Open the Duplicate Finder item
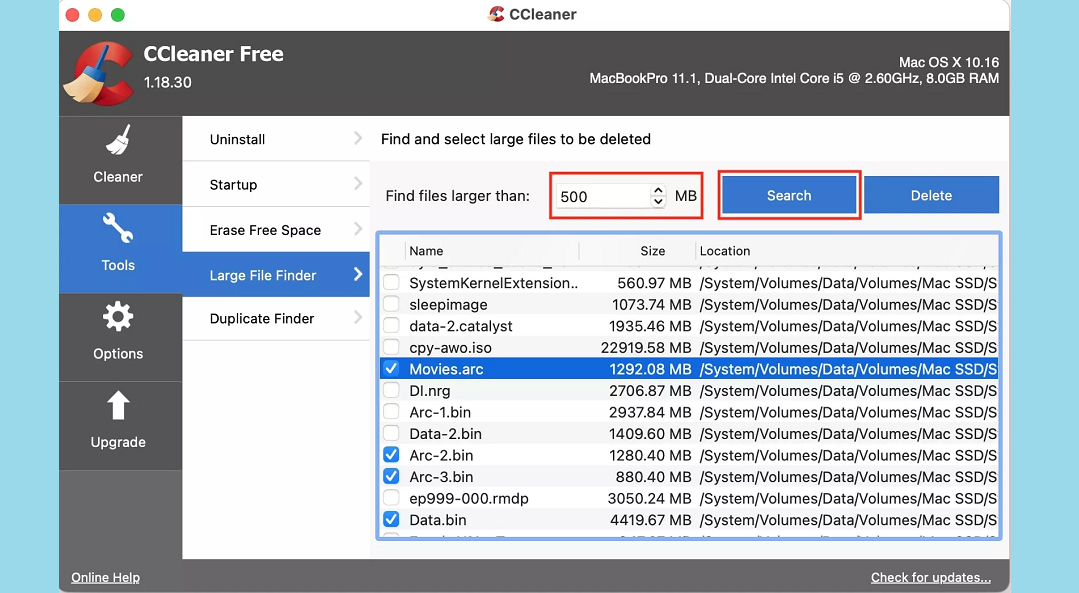 click(x=276, y=319)
